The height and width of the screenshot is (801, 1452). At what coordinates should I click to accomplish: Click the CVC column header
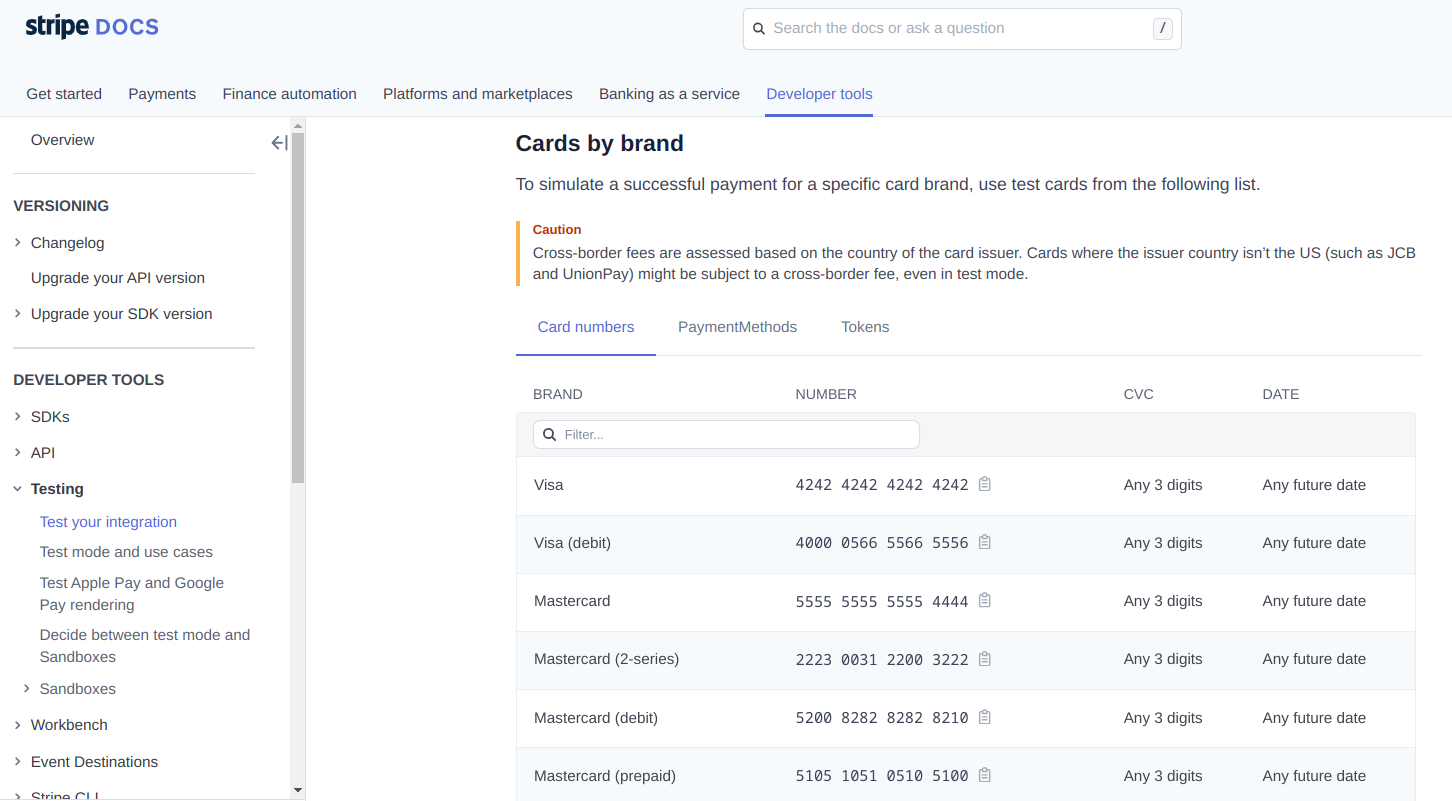pos(1139,394)
